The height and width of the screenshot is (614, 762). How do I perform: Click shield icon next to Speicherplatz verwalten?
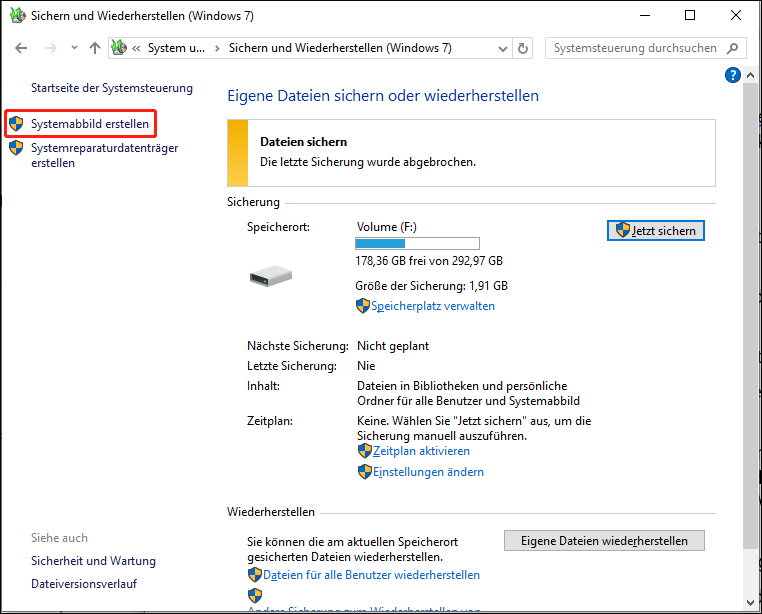pyautogui.click(x=363, y=306)
